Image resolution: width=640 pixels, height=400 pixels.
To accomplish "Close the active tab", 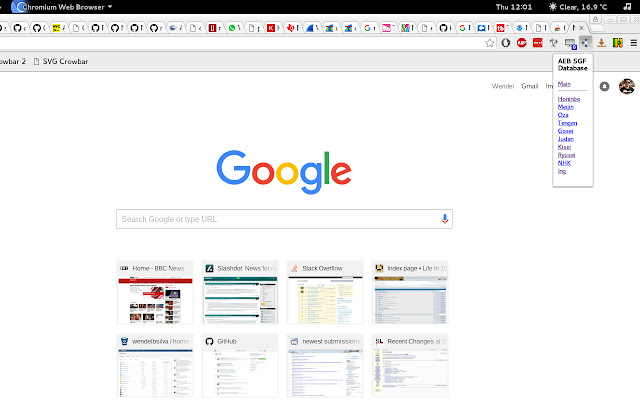I will coord(581,28).
